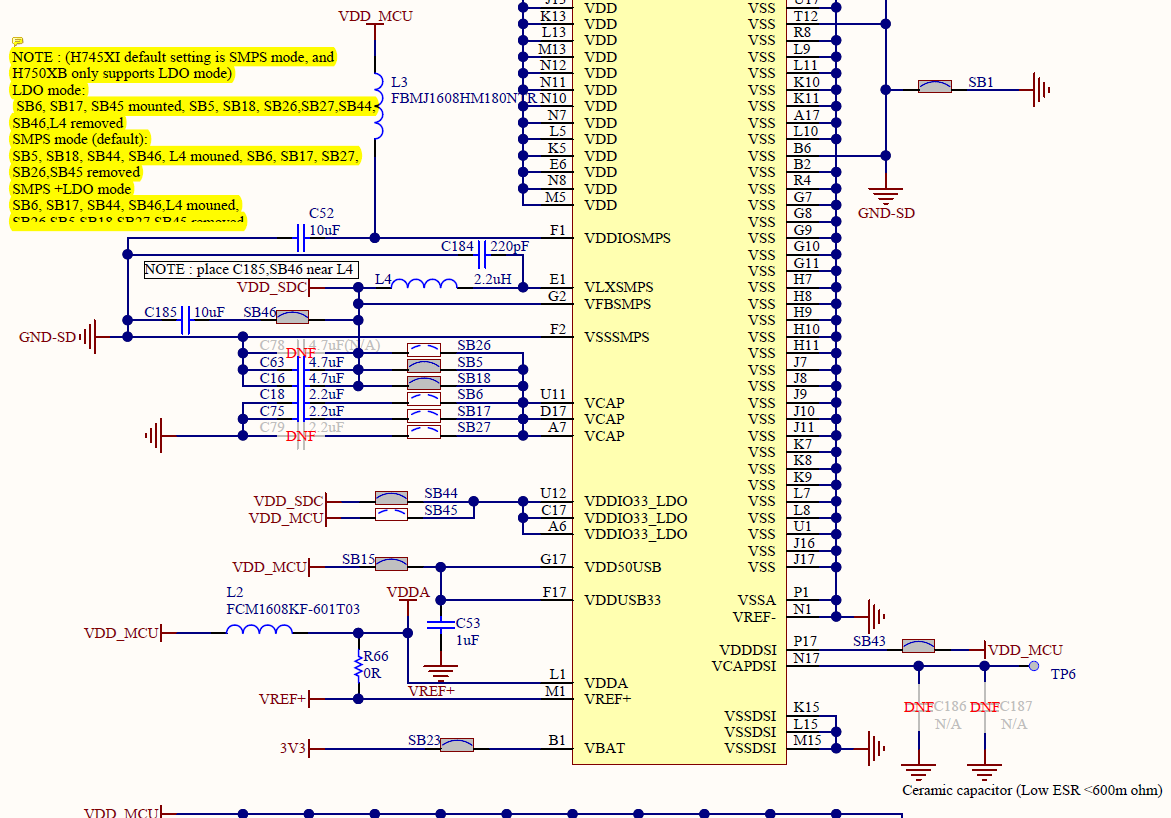Click resistor R66 0R symbol
The image size is (1171, 818).
pos(358,668)
